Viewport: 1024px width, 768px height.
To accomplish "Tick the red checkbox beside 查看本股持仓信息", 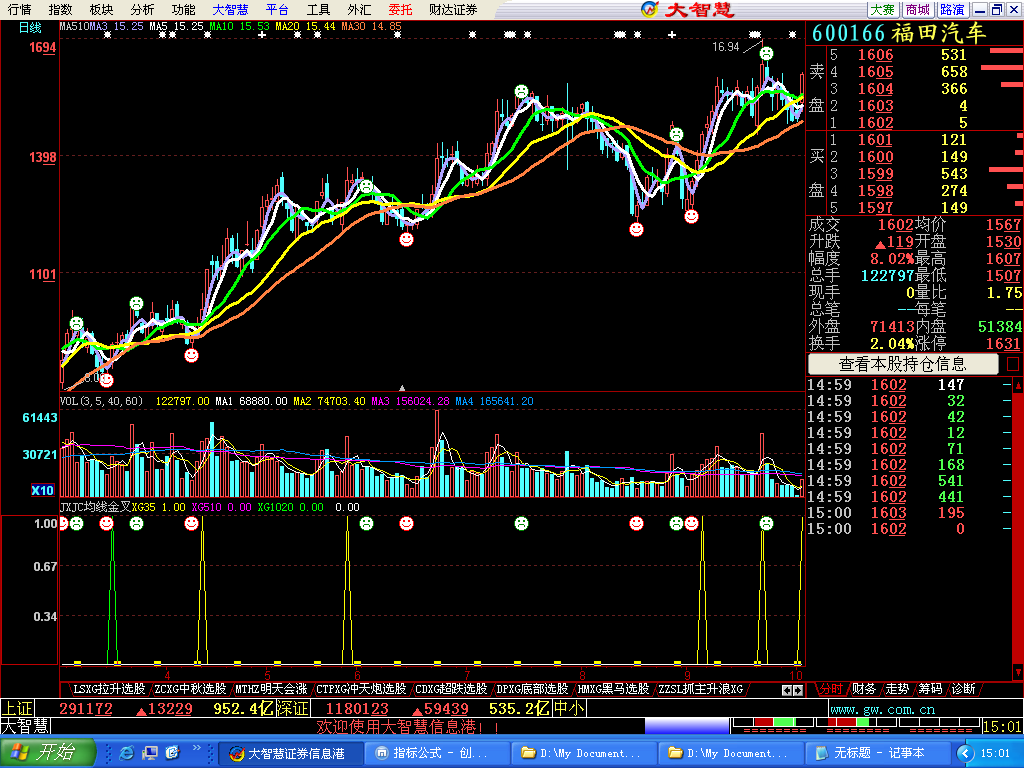I will click(x=1012, y=364).
